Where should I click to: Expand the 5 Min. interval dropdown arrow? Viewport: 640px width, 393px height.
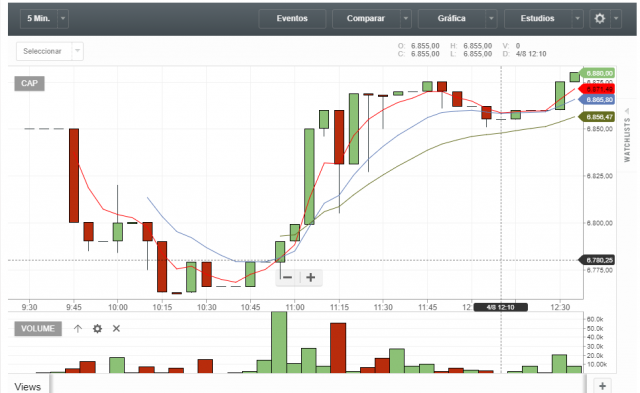(x=63, y=18)
